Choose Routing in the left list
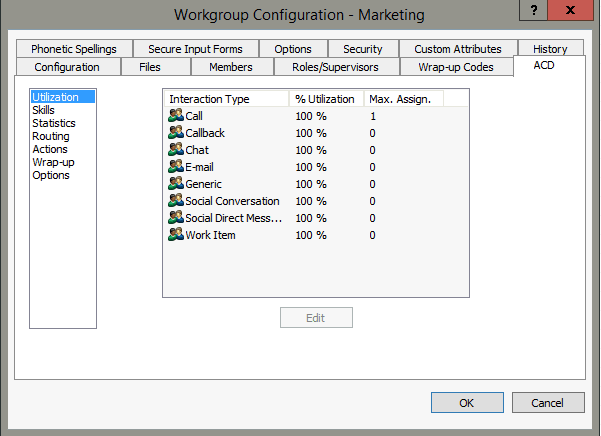601x436 pixels. pyautogui.click(x=50, y=136)
